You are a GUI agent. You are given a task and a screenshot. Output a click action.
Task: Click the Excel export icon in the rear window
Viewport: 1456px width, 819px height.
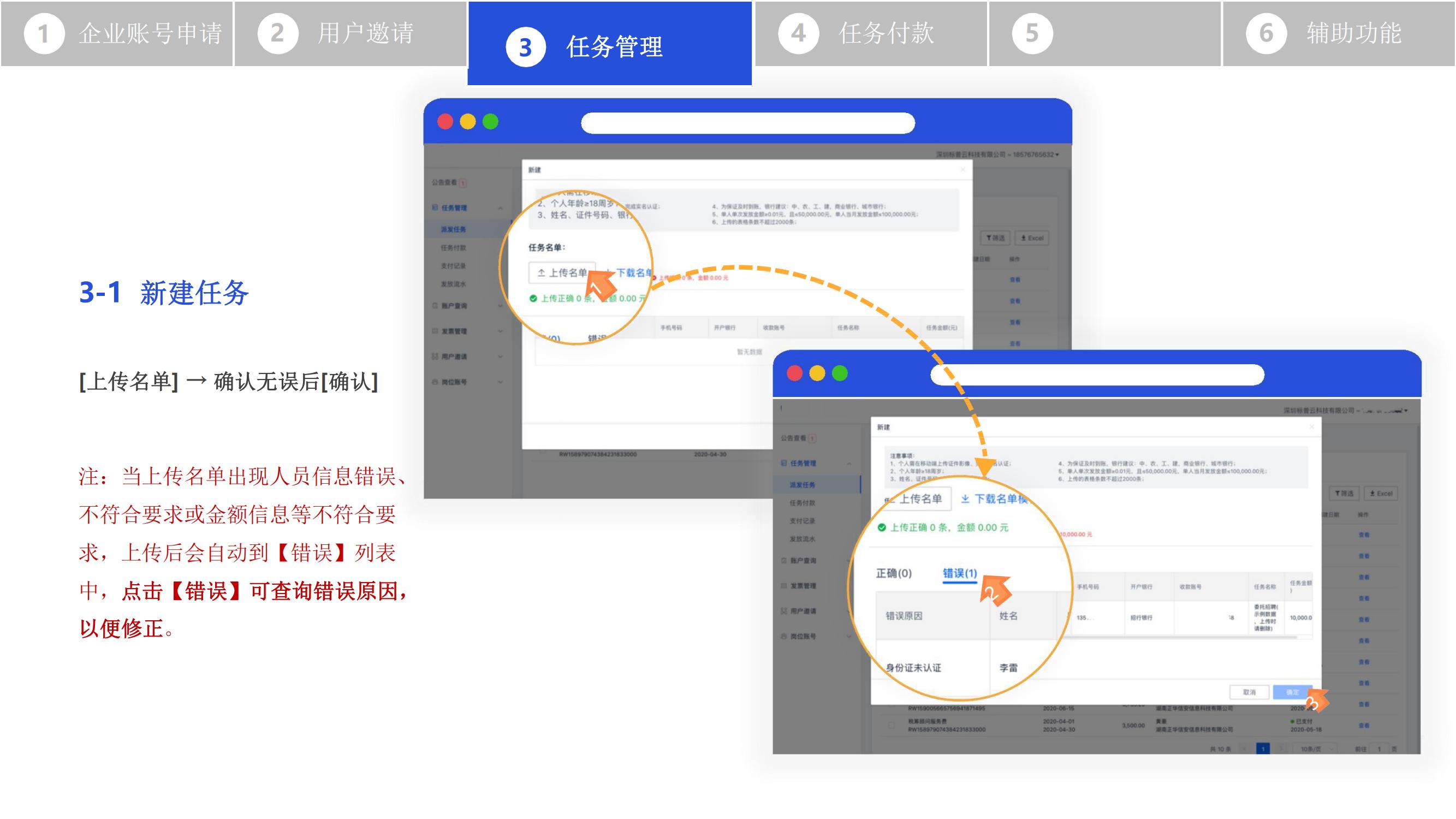point(1024,238)
